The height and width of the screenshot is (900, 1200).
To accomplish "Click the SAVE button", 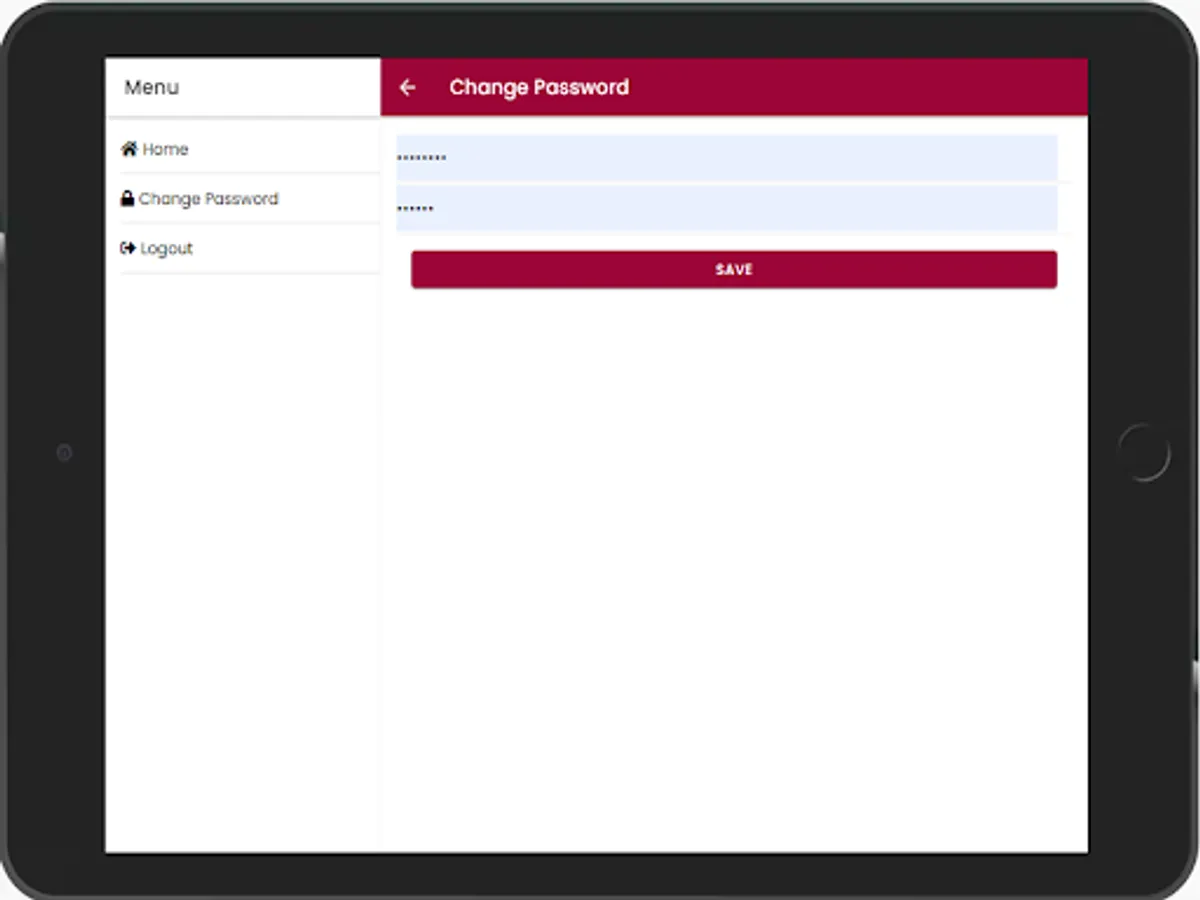I will (x=734, y=270).
